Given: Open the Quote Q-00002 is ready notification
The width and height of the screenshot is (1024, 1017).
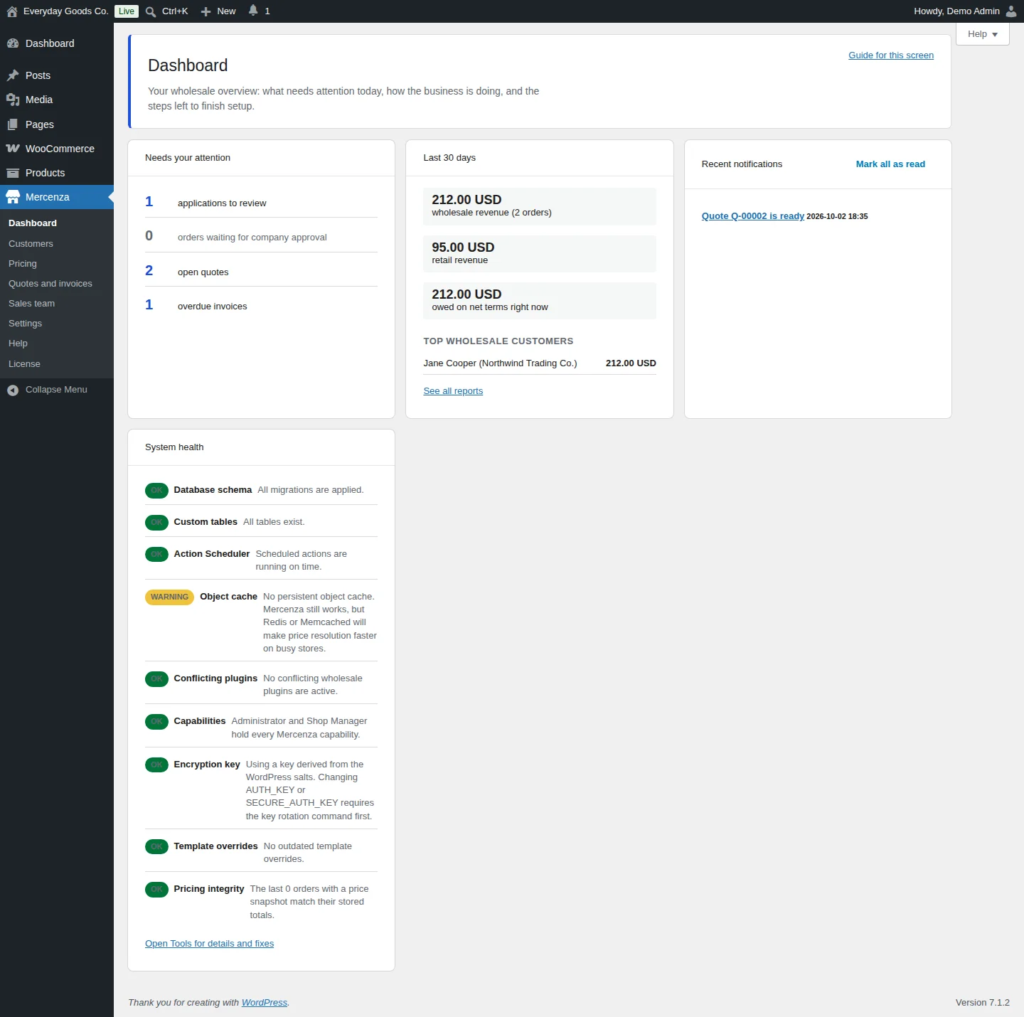Looking at the screenshot, I should (752, 216).
